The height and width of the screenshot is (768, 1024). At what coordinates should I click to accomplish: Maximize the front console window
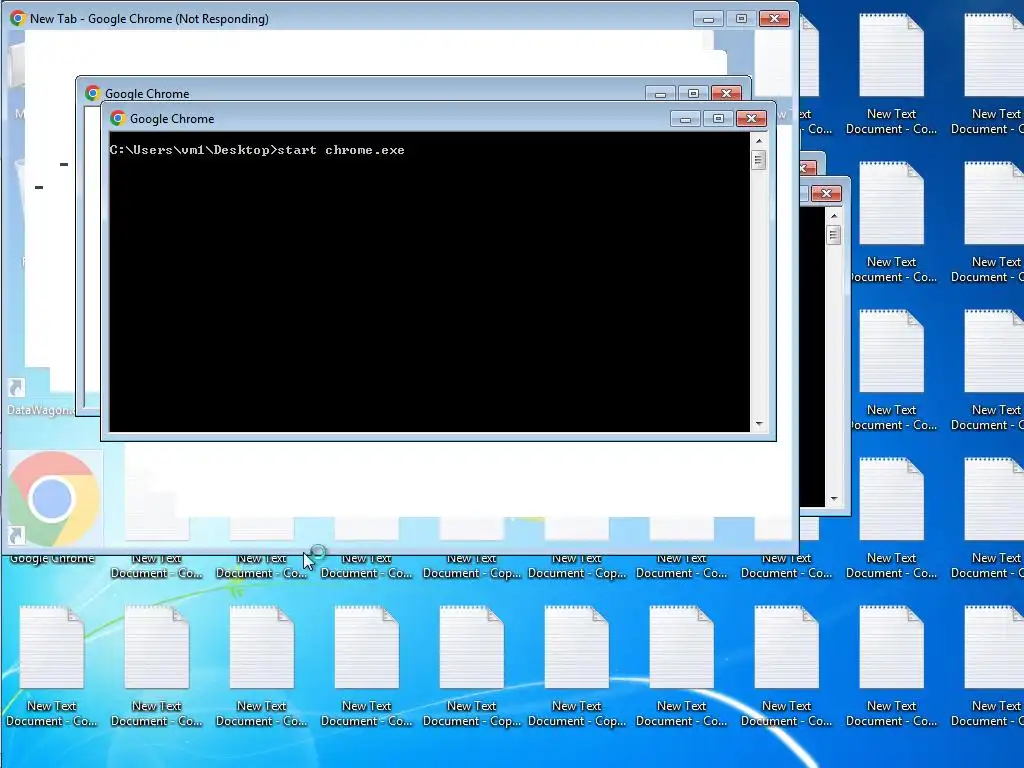[x=718, y=119]
